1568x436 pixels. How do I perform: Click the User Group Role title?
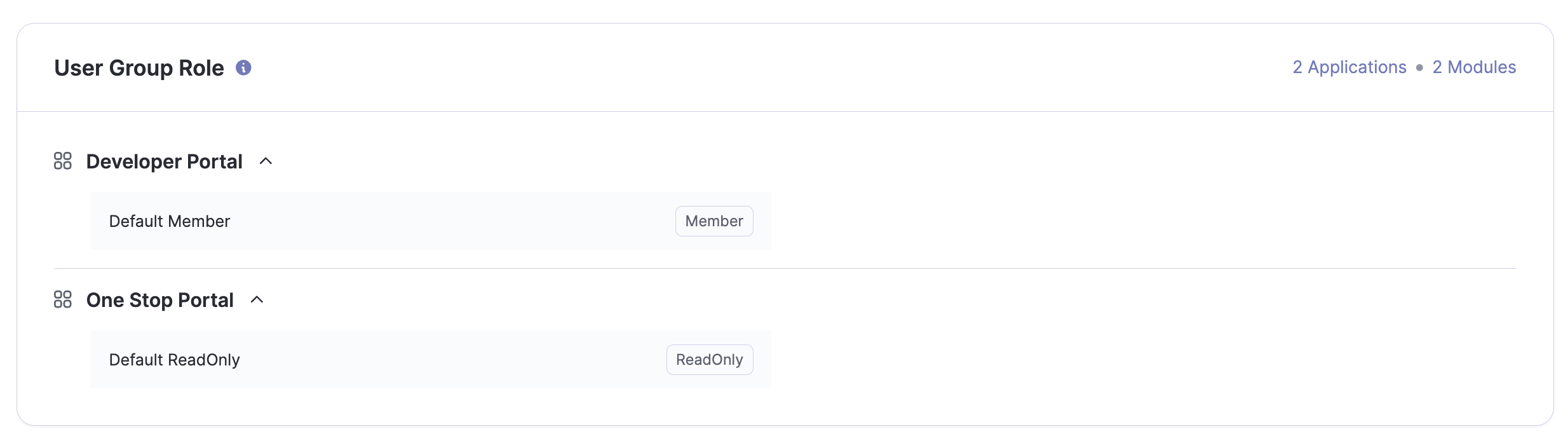click(x=139, y=68)
